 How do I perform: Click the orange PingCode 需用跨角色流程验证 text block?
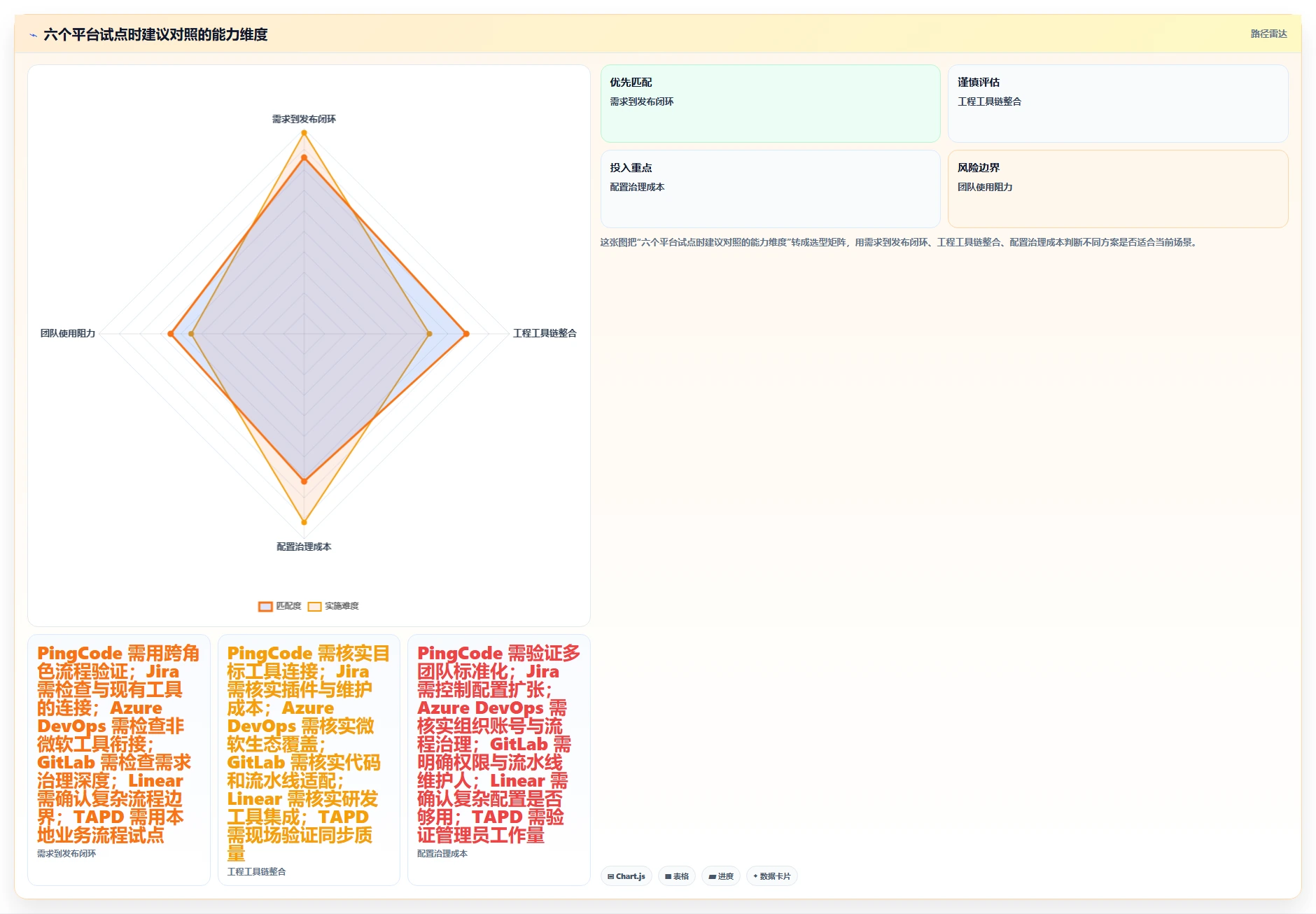coord(118,744)
